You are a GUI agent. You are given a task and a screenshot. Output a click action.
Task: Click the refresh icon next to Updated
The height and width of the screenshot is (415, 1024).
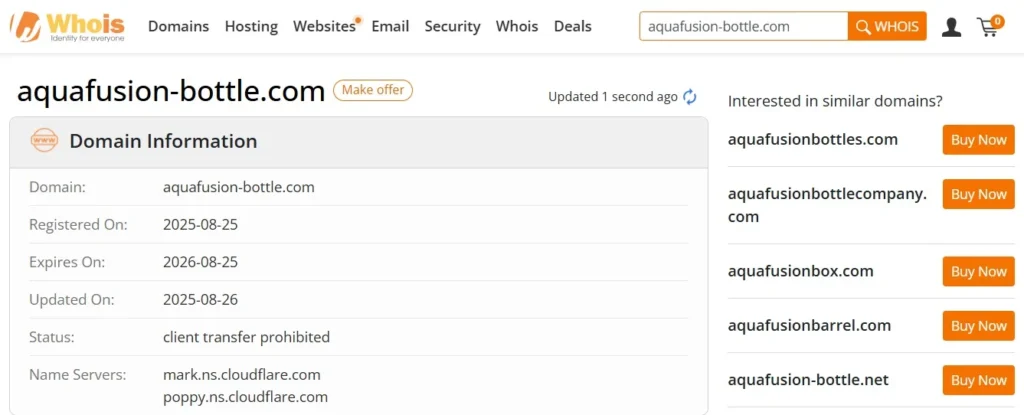point(690,97)
